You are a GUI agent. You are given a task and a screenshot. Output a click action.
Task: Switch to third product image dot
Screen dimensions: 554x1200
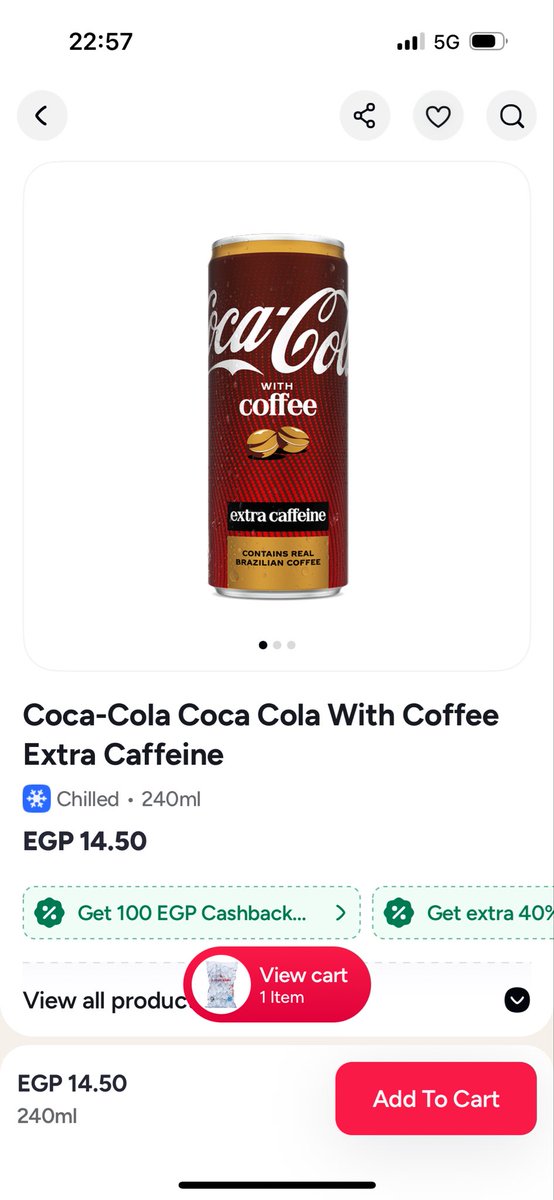pyautogui.click(x=291, y=645)
